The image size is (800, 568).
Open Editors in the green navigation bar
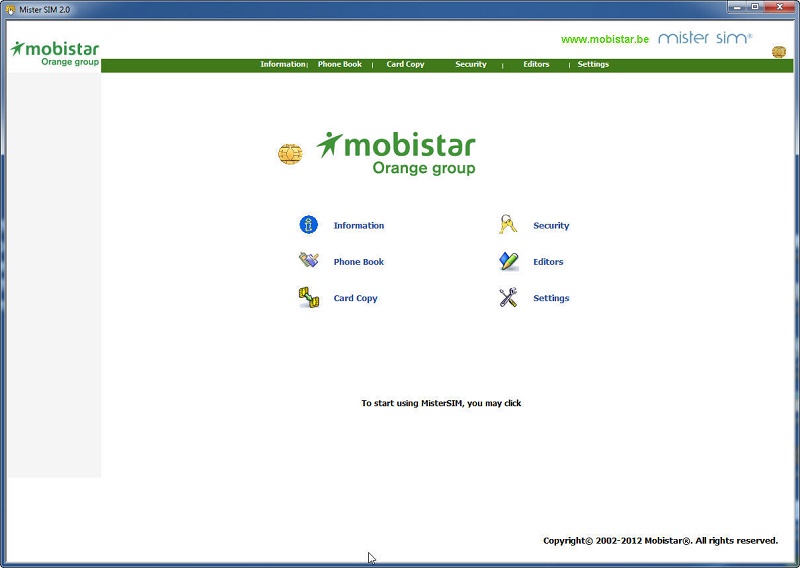click(x=536, y=65)
